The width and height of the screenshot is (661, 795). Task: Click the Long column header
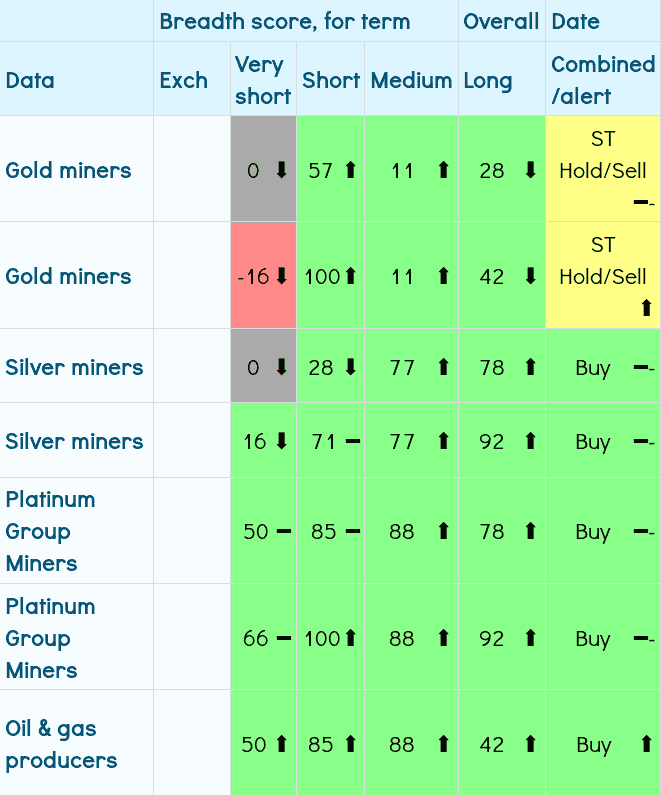(x=488, y=80)
